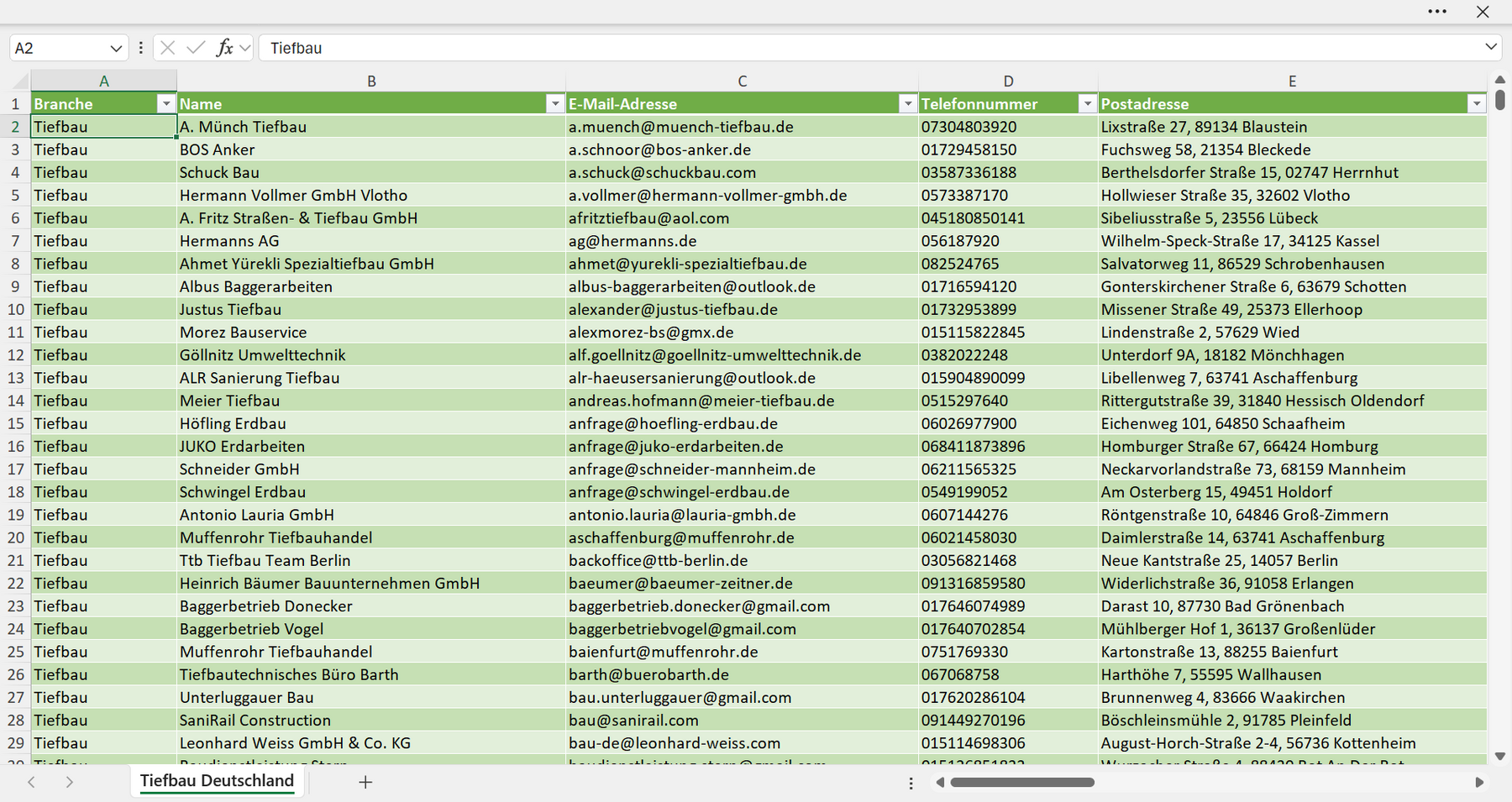Select phone number 045180850141

coord(1008,218)
